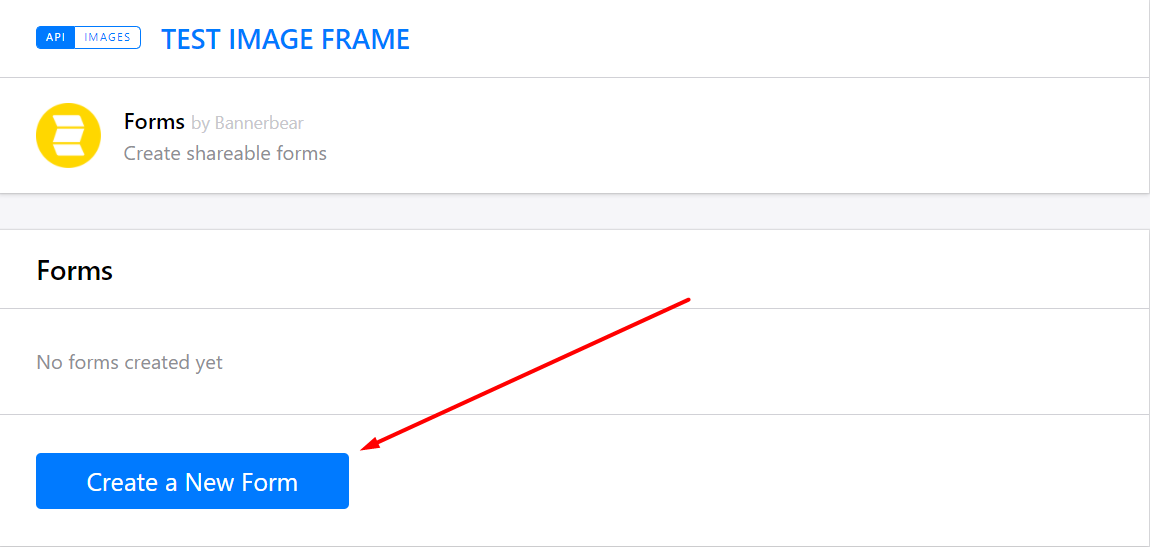The image size is (1150, 547).
Task: Click the tail end of red arrow
Action: (688, 298)
